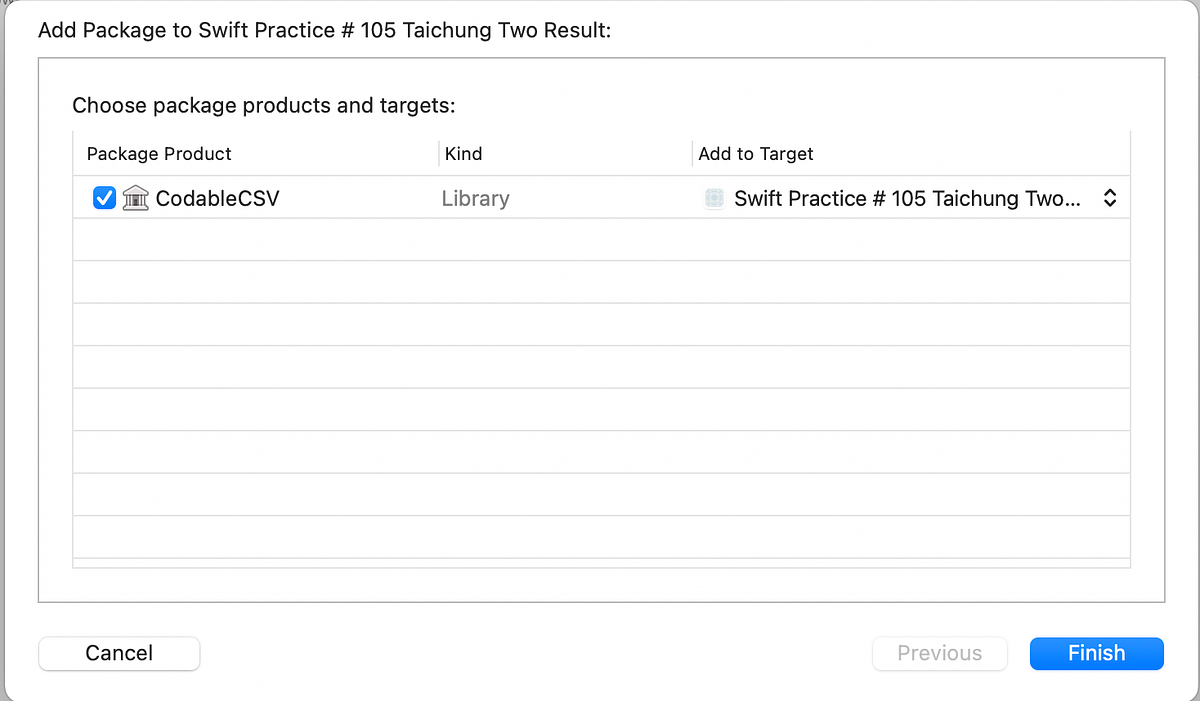Cancel adding the package
The image size is (1200, 701).
pyautogui.click(x=118, y=653)
